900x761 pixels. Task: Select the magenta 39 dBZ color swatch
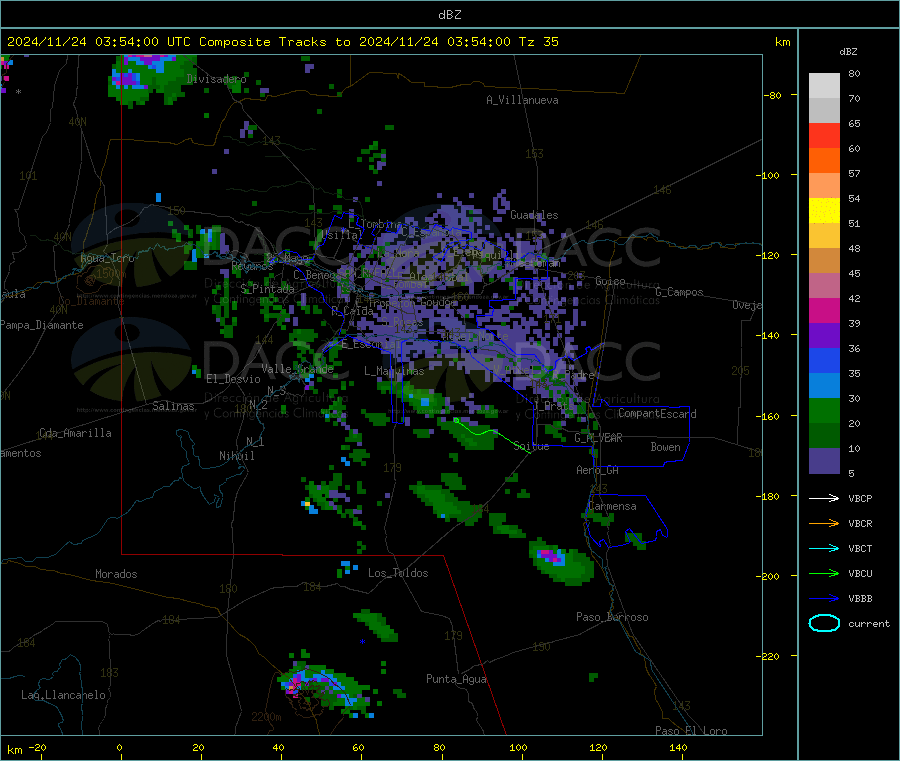point(824,310)
